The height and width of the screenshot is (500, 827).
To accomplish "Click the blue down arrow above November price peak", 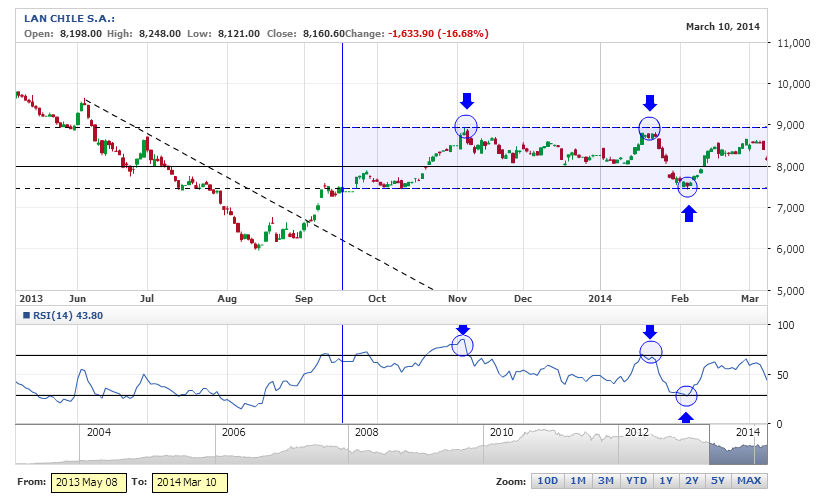I will [x=466, y=100].
